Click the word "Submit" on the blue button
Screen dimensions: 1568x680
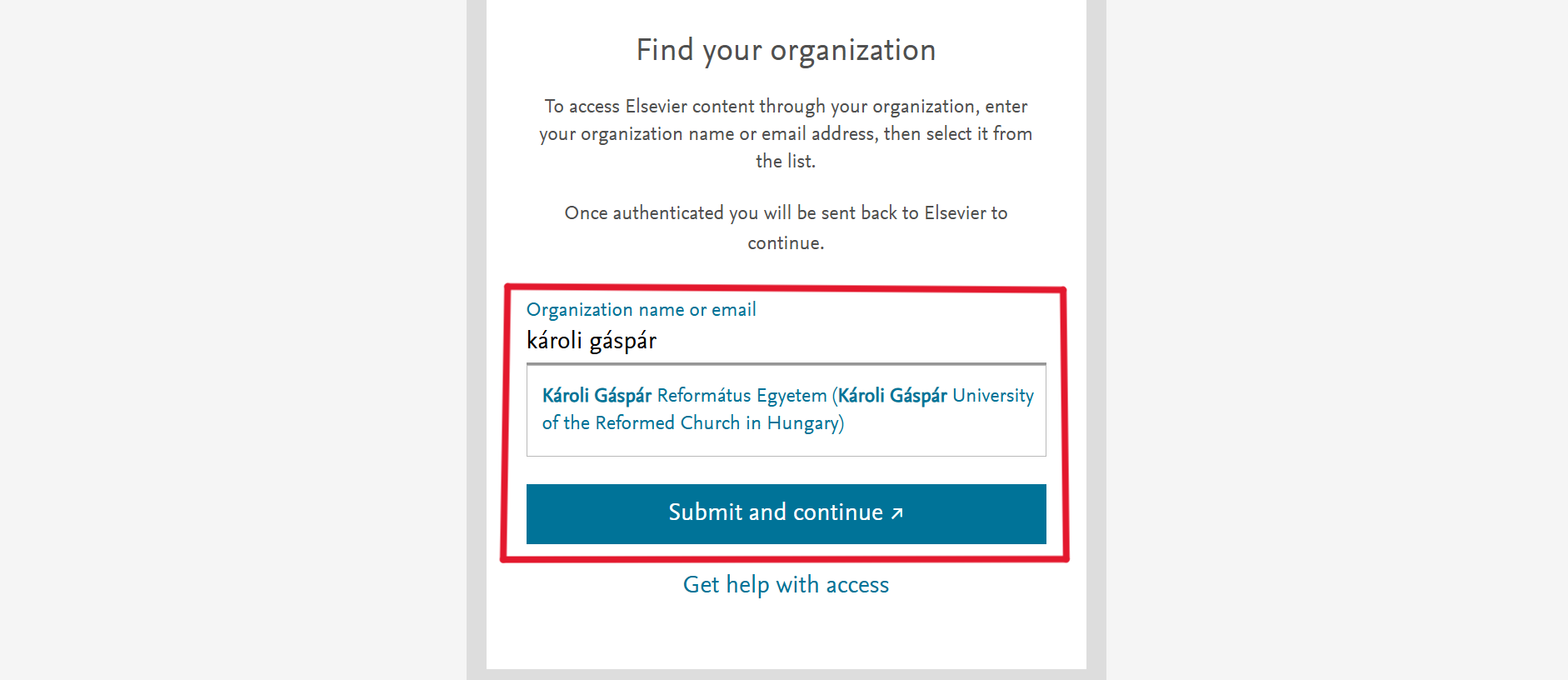click(x=705, y=512)
